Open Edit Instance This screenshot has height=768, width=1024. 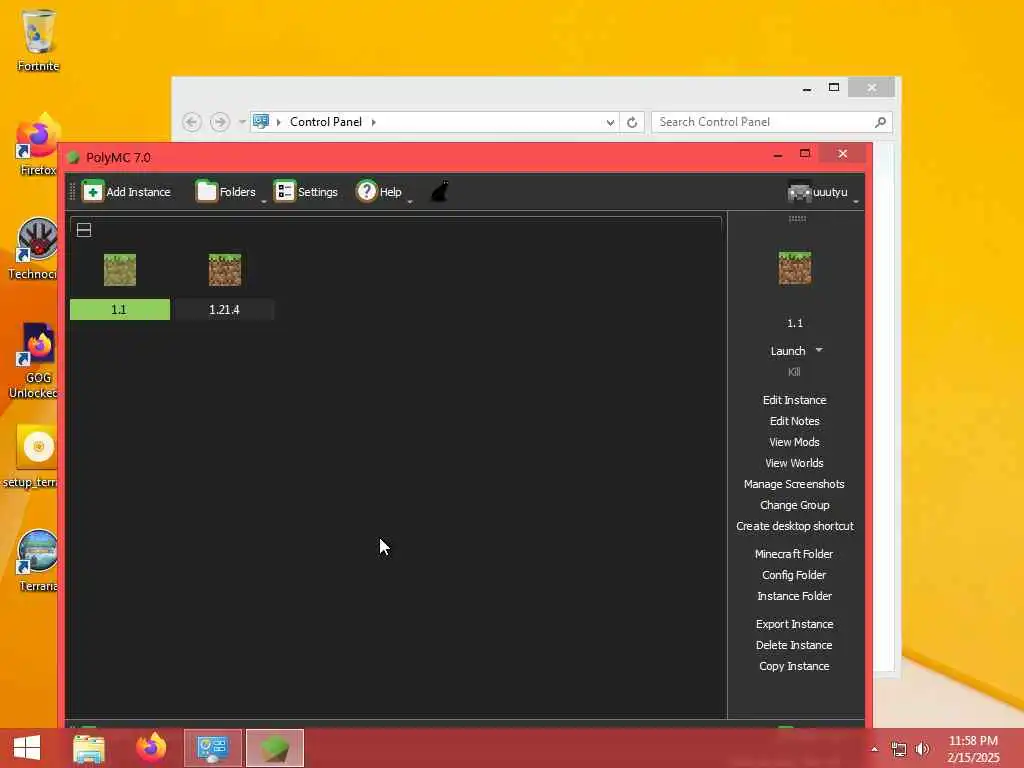pyautogui.click(x=795, y=400)
